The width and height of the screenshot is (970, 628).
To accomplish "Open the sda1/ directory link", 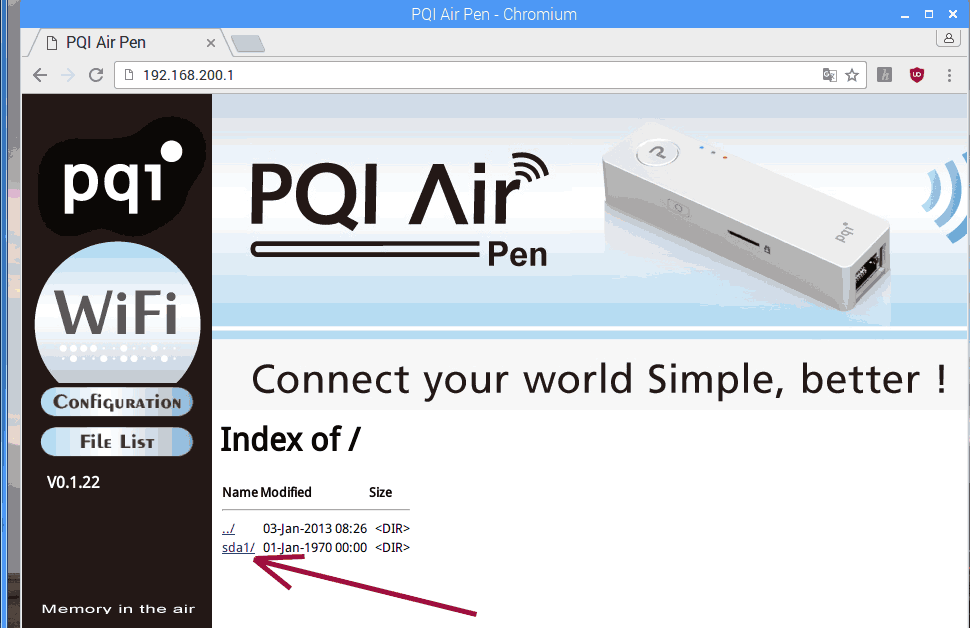I will pyautogui.click(x=238, y=548).
